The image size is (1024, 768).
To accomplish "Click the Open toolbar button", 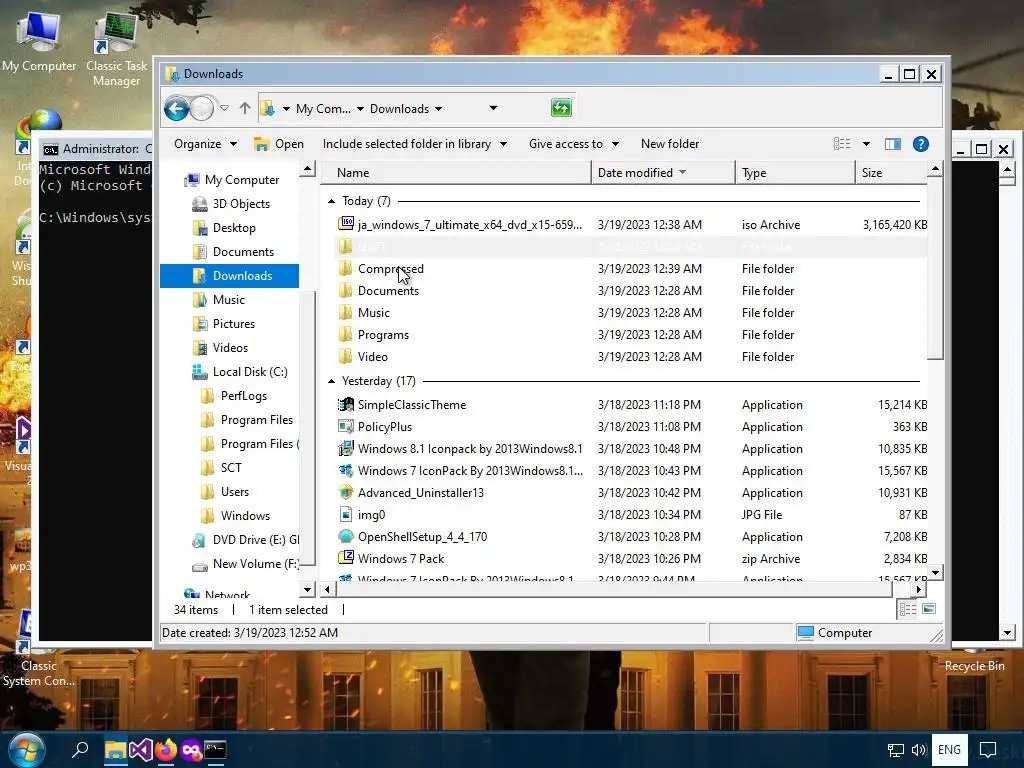I will pos(279,144).
